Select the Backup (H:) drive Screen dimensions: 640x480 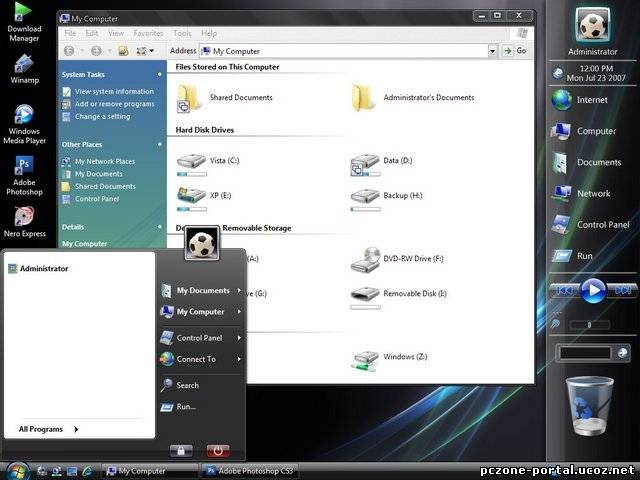coord(387,199)
